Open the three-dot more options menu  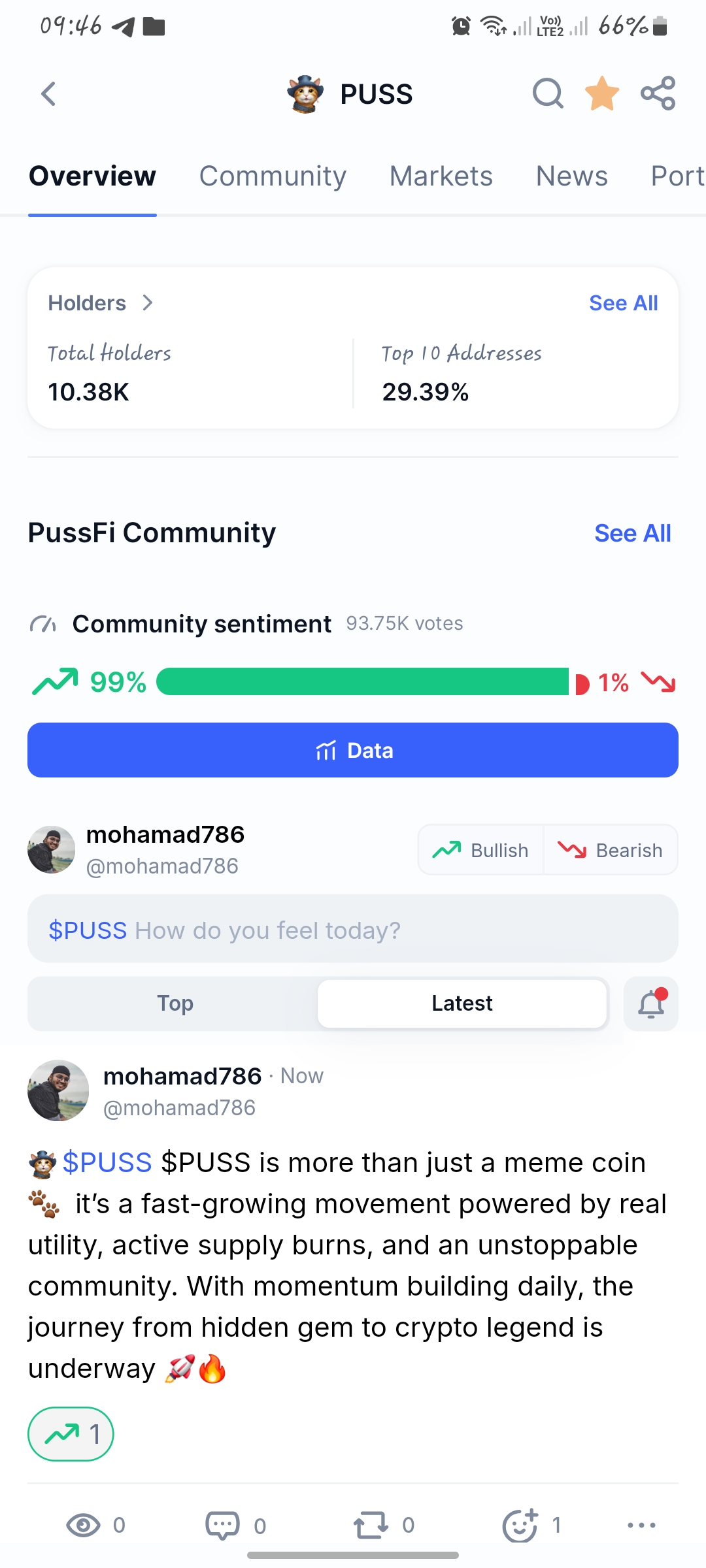641,1526
